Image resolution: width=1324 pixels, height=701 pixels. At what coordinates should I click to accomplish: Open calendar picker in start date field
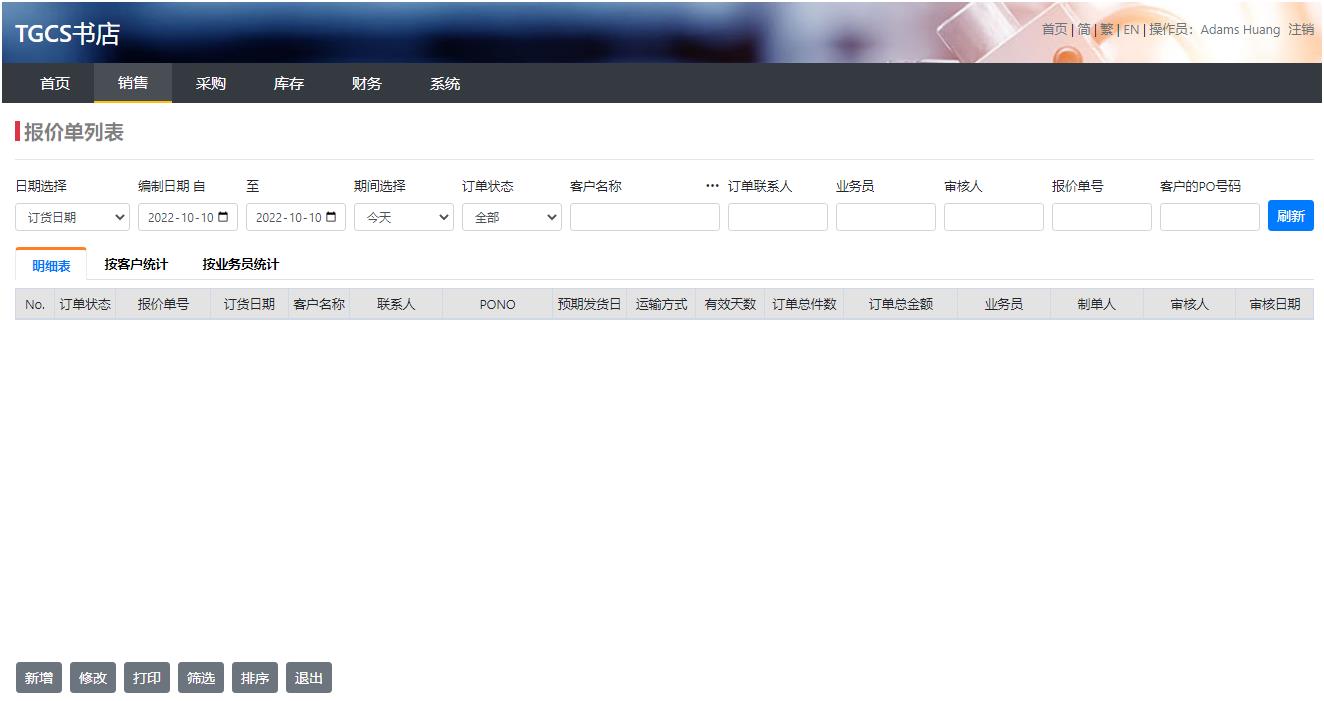click(x=222, y=217)
